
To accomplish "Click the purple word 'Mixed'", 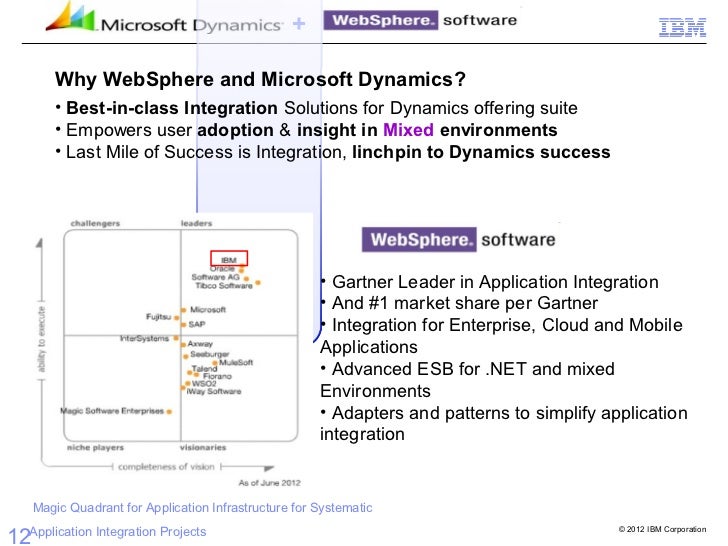I will (x=408, y=130).
